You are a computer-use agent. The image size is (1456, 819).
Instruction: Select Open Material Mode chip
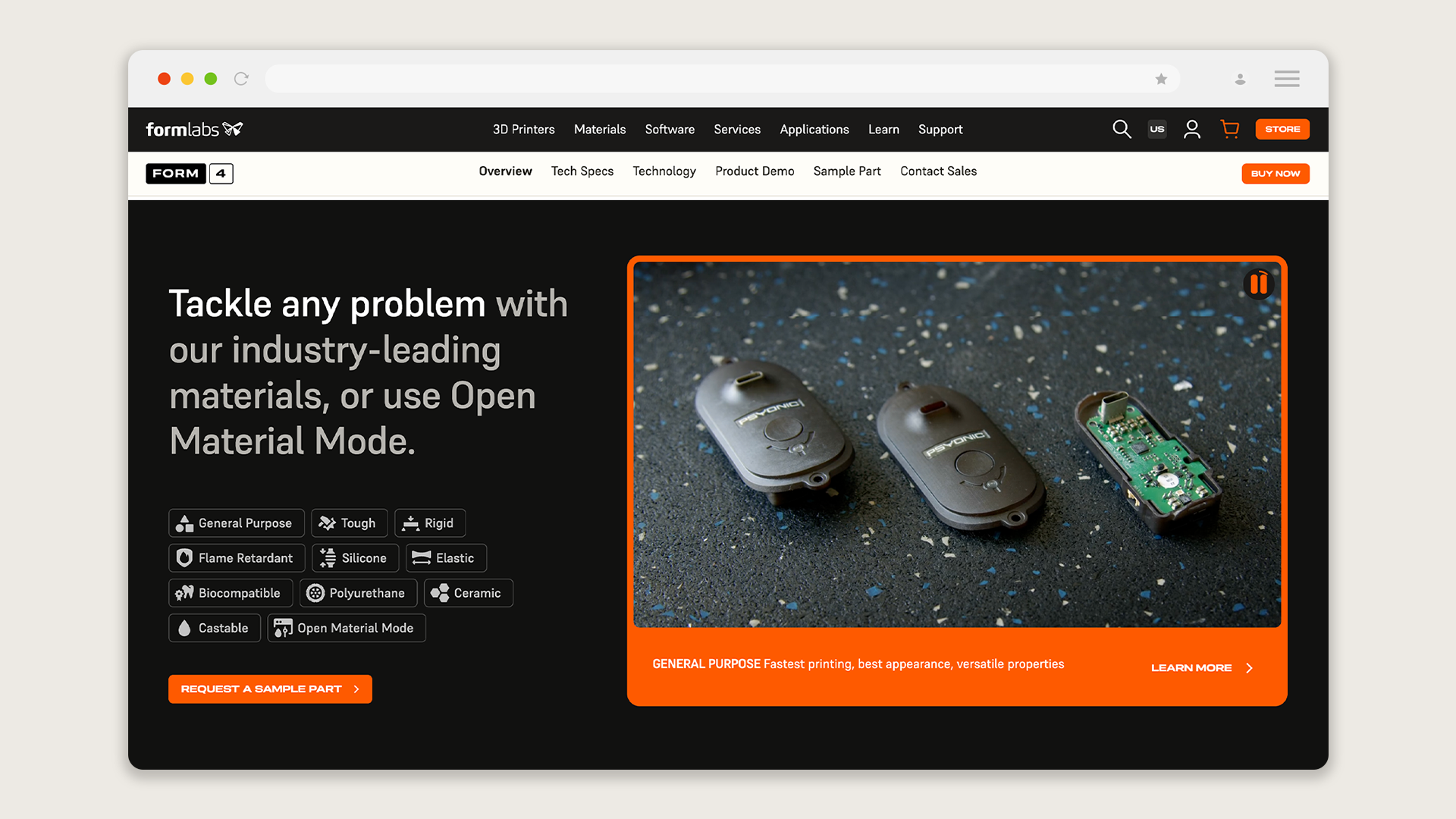point(347,628)
